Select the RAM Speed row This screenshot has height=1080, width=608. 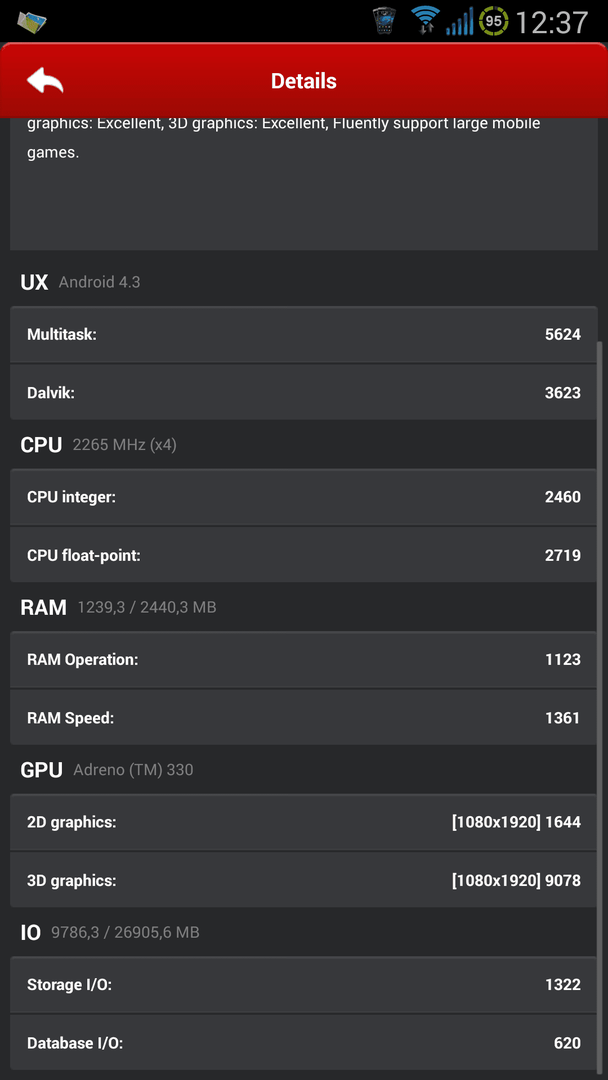click(x=304, y=718)
